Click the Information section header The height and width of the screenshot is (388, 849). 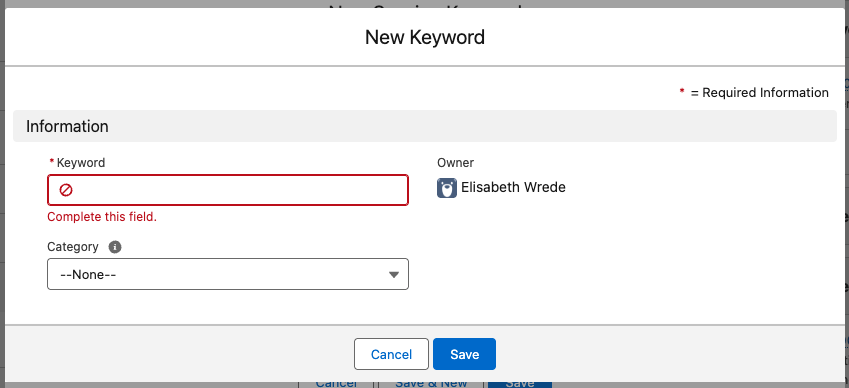(424, 126)
